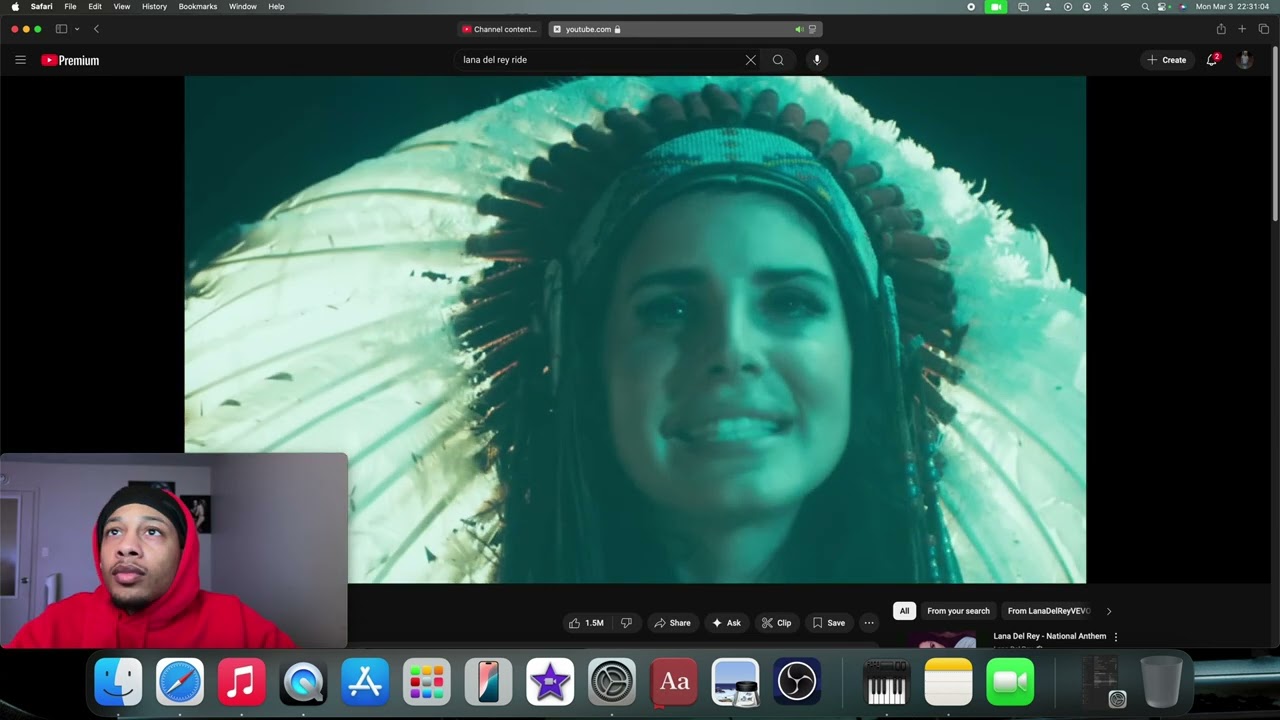Viewport: 1280px width, 720px height.
Task: Open piano keyboard app in Dock
Action: [886, 682]
